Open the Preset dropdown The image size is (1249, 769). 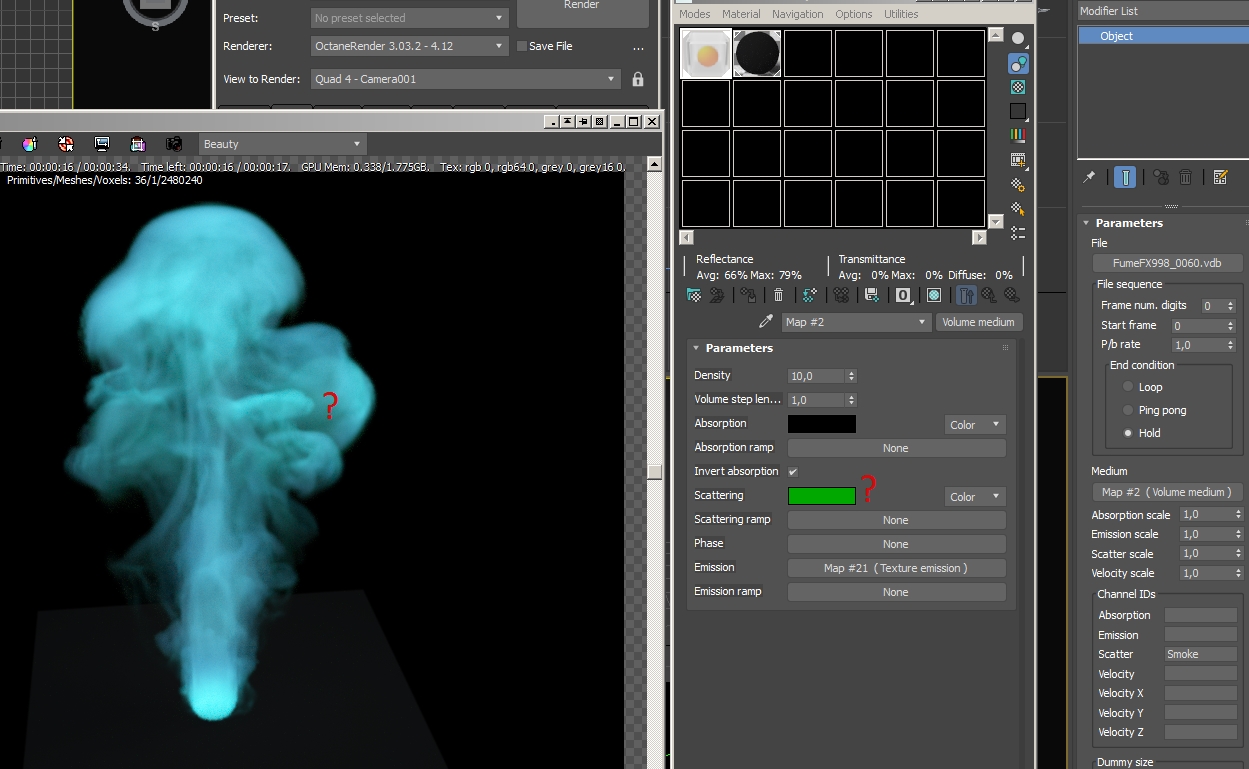(410, 18)
